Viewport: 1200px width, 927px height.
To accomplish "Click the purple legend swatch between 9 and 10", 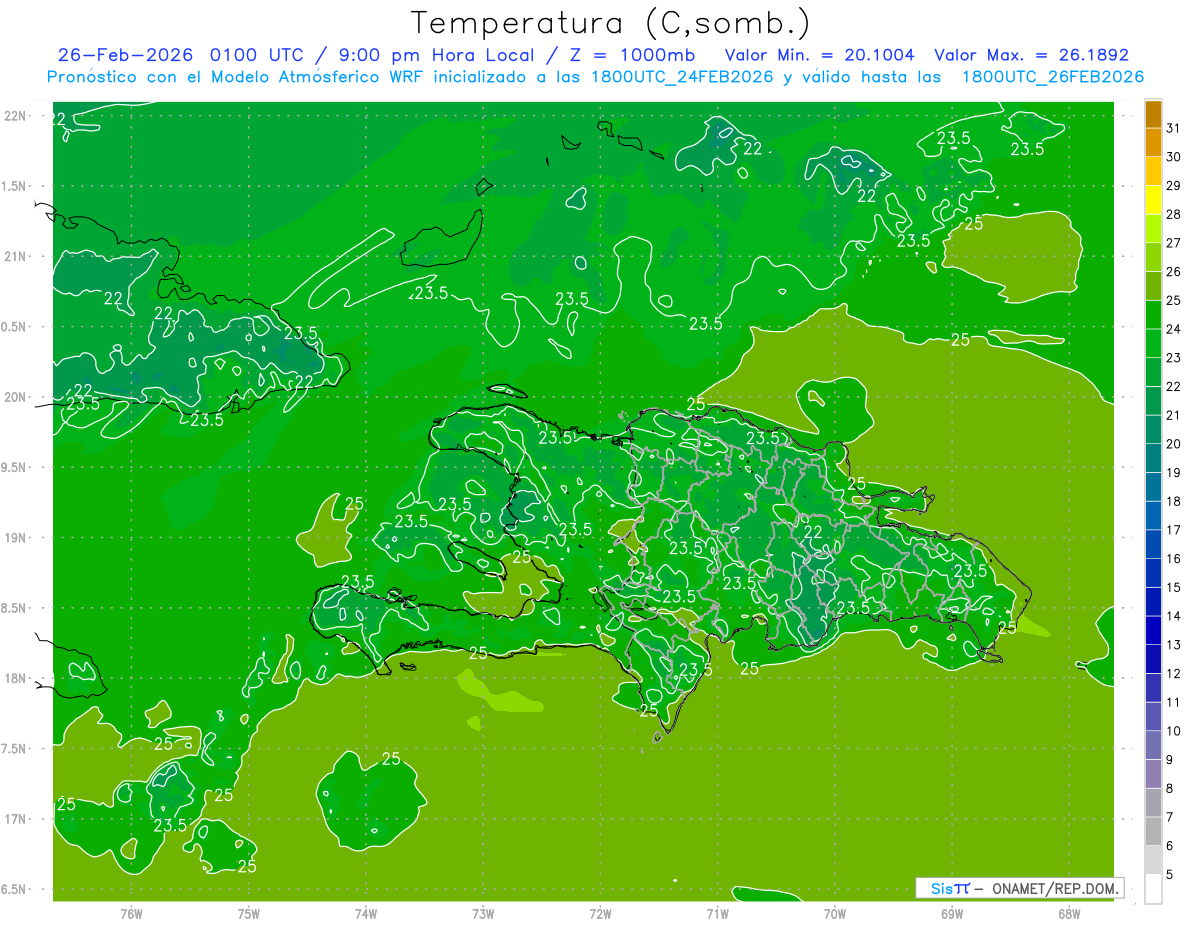I will click(1153, 746).
